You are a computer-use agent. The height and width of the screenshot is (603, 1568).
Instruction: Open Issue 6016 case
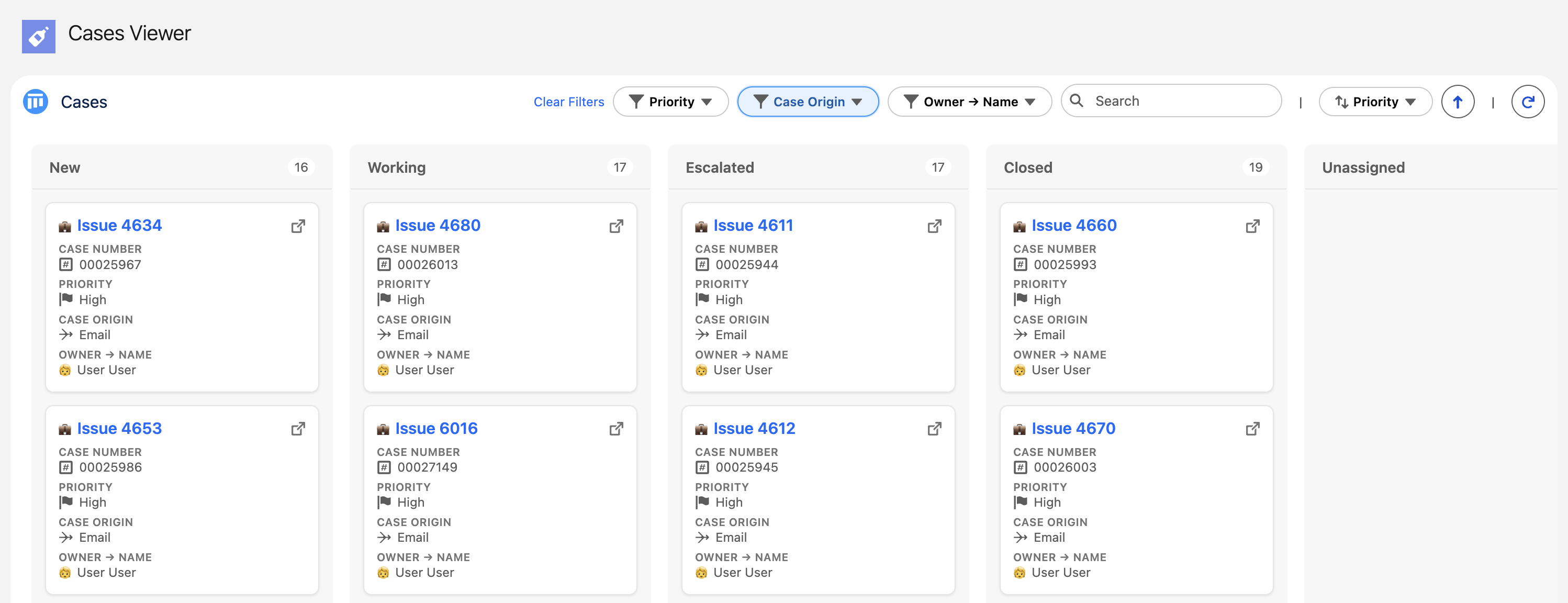(436, 428)
